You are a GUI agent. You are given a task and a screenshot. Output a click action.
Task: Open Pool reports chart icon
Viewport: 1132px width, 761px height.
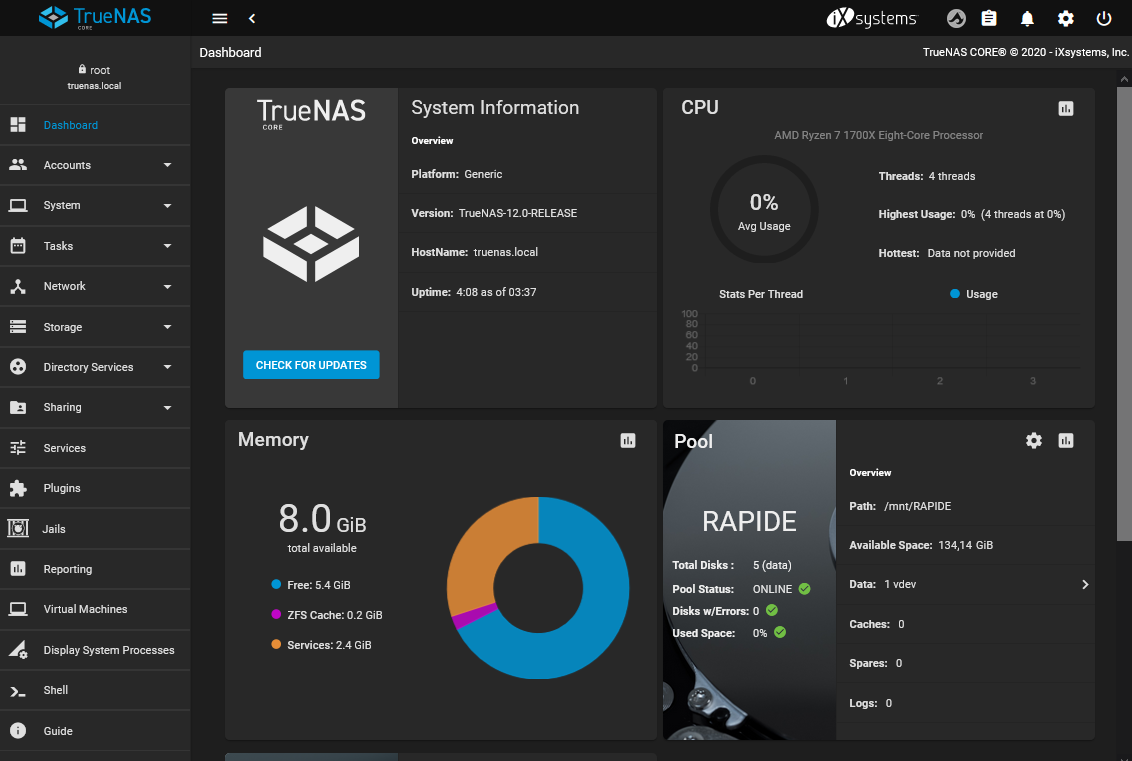pos(1066,440)
